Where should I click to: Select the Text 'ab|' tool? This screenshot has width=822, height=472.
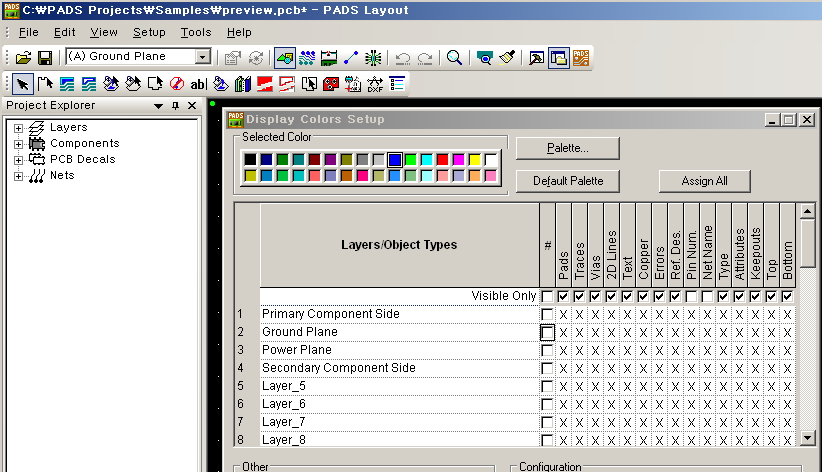[x=199, y=84]
